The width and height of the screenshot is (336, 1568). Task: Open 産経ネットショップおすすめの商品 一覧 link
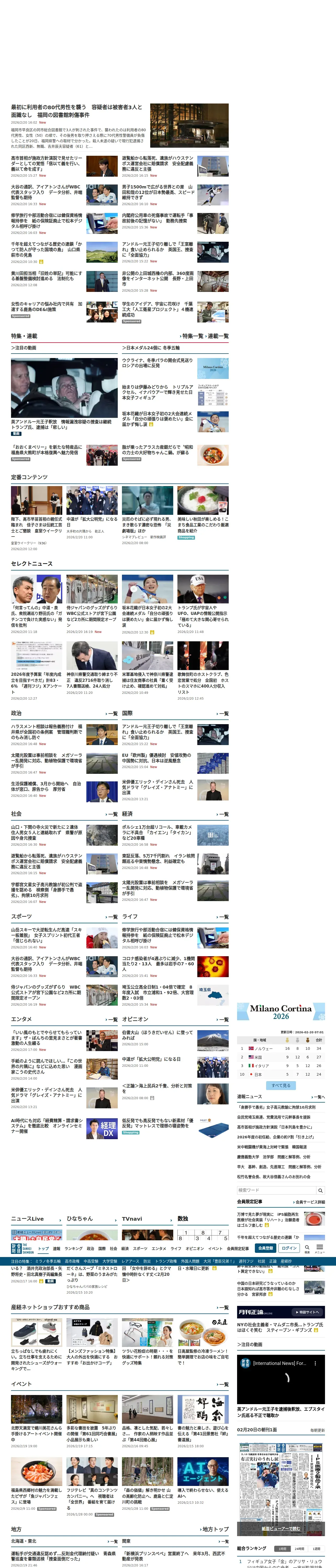point(223,1307)
